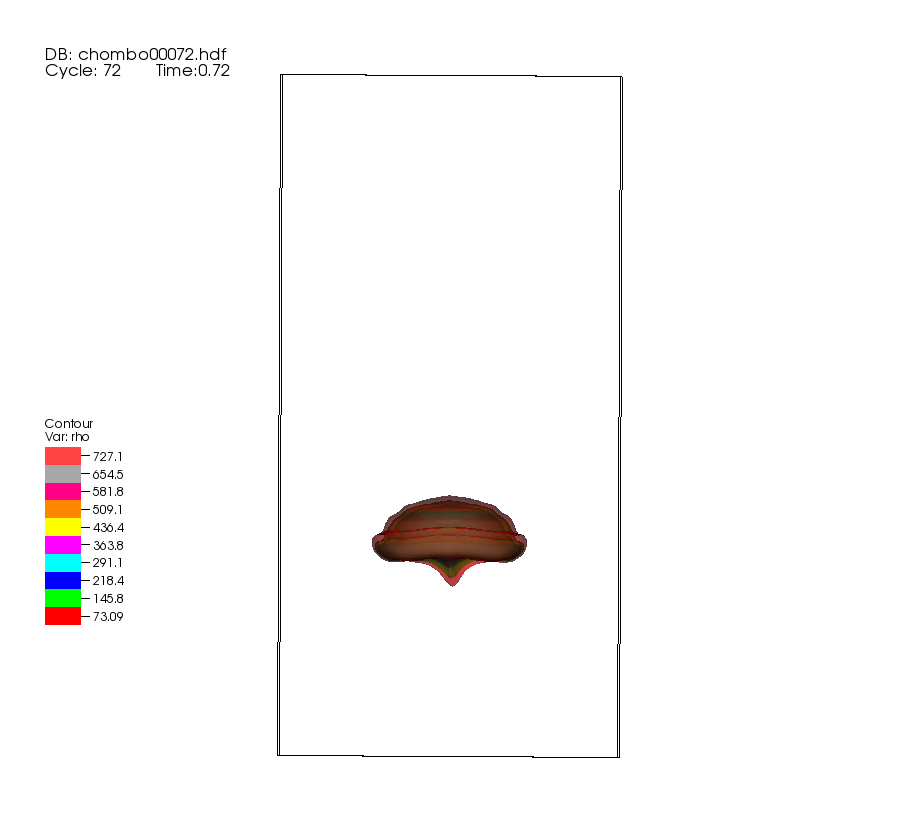Click the bottom-left corner of the bounding box

tap(278, 754)
